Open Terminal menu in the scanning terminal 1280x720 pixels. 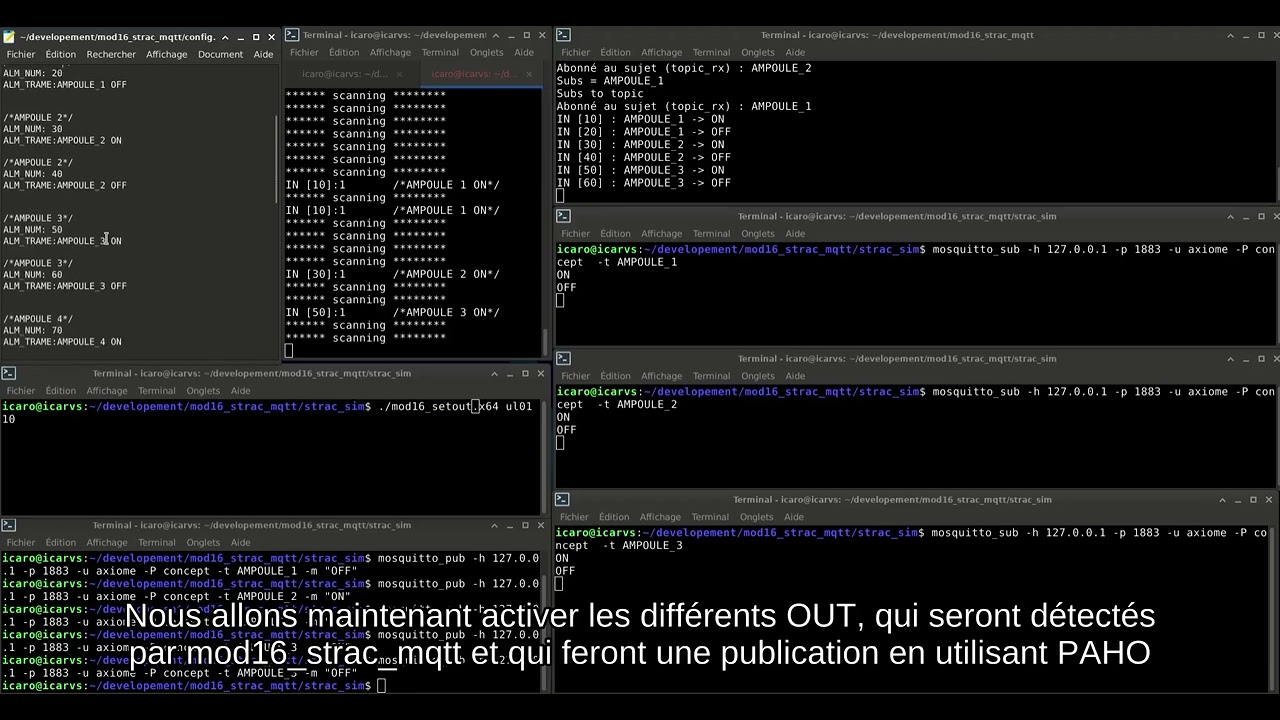[440, 52]
